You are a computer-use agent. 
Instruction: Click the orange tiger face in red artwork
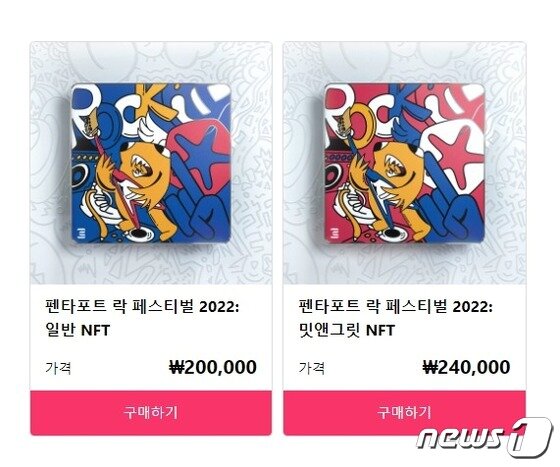(x=398, y=168)
